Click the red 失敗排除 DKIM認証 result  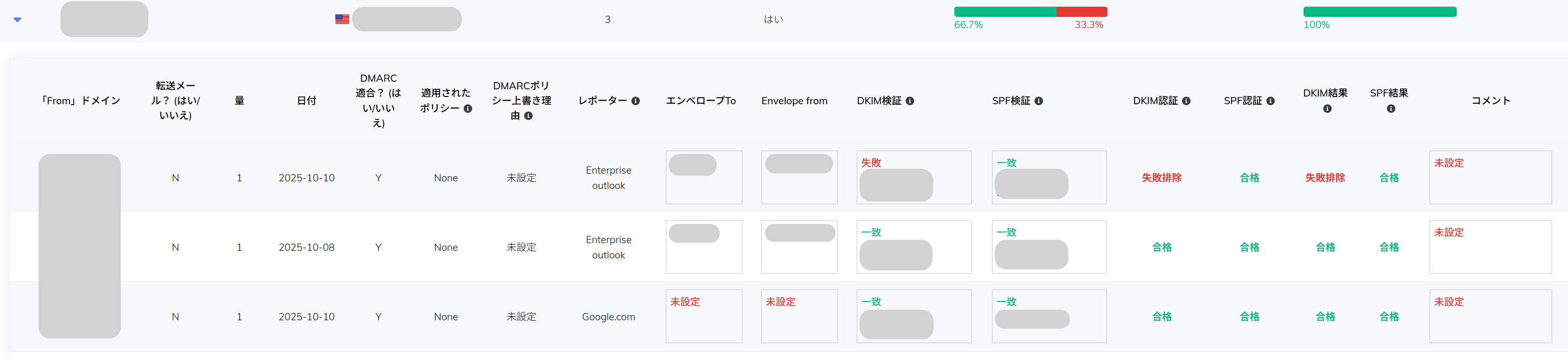click(x=1162, y=178)
